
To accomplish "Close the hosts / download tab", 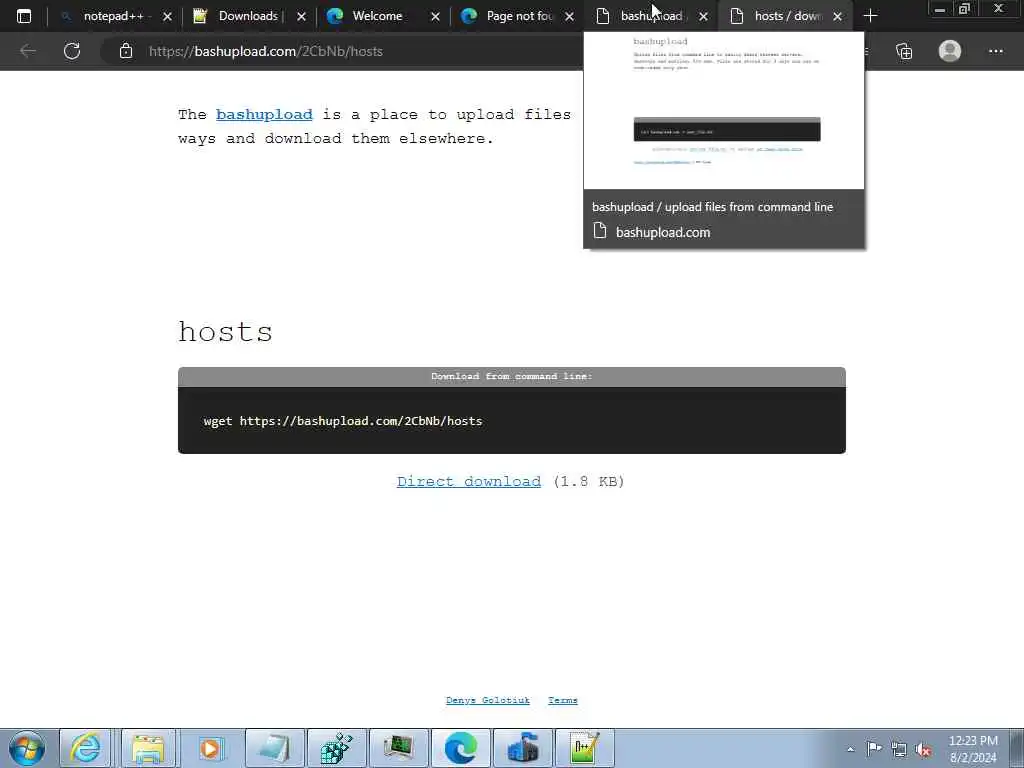I will pyautogui.click(x=837, y=16).
